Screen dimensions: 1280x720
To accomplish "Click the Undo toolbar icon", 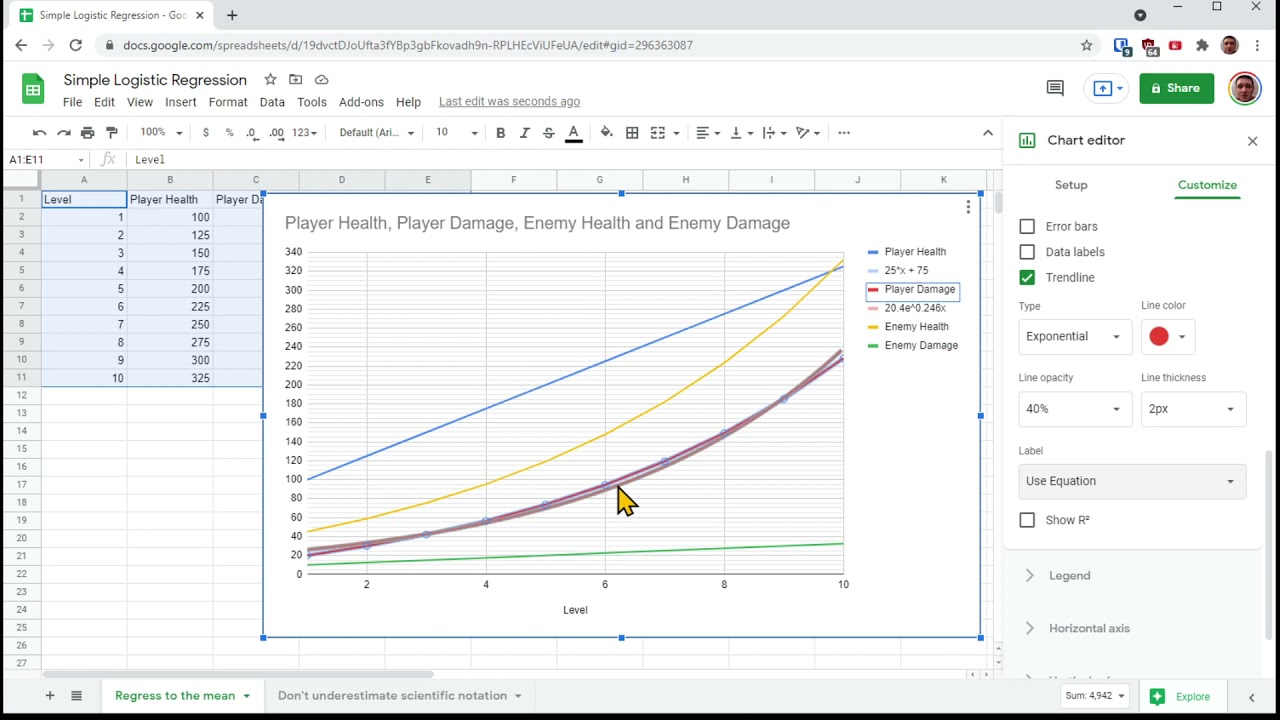I will point(39,132).
